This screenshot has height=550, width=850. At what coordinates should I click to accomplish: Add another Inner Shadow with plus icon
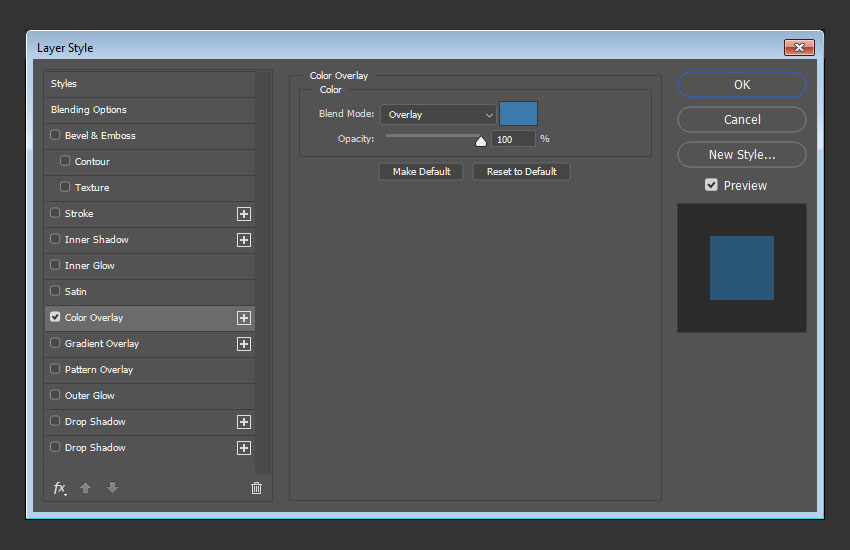244,240
